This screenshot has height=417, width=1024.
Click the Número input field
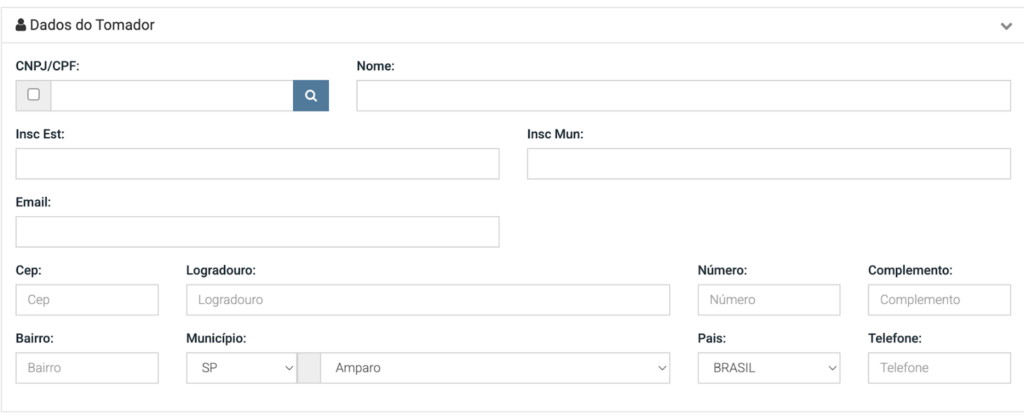click(x=768, y=300)
